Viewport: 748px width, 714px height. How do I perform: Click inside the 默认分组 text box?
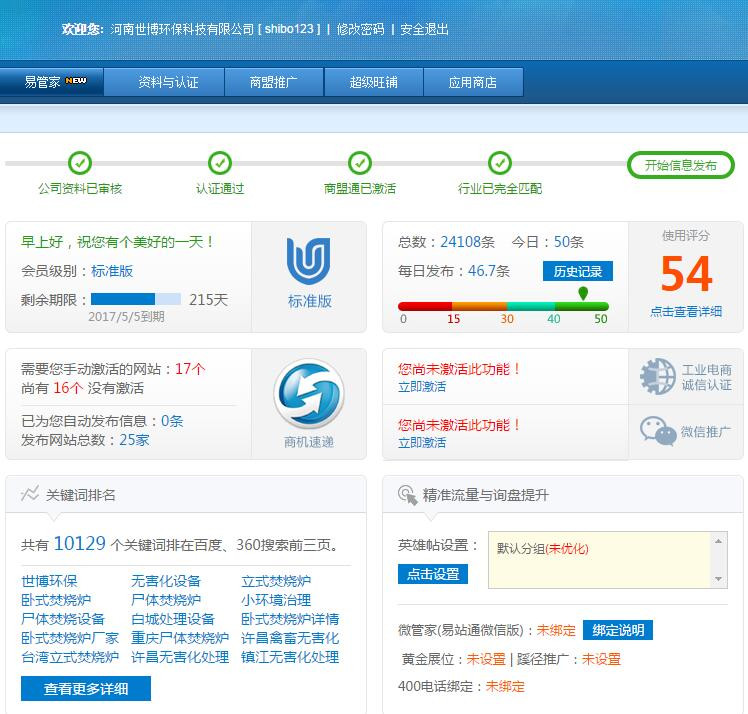tap(600, 559)
